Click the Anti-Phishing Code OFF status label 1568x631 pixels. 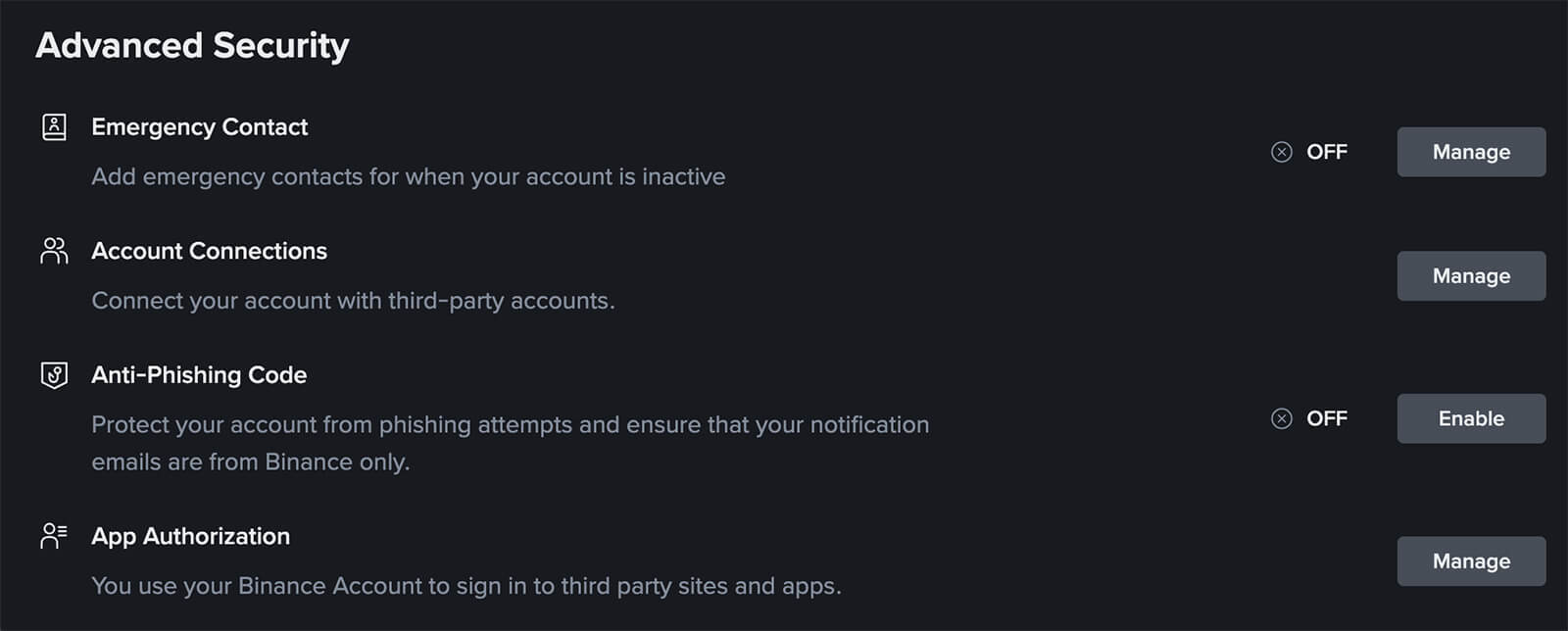(1326, 418)
